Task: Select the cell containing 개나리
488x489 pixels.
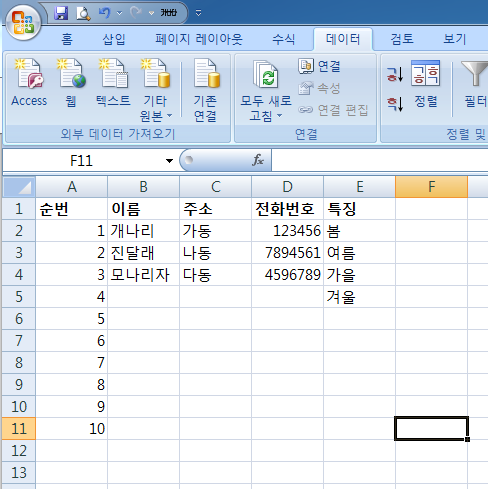Action: click(x=144, y=231)
